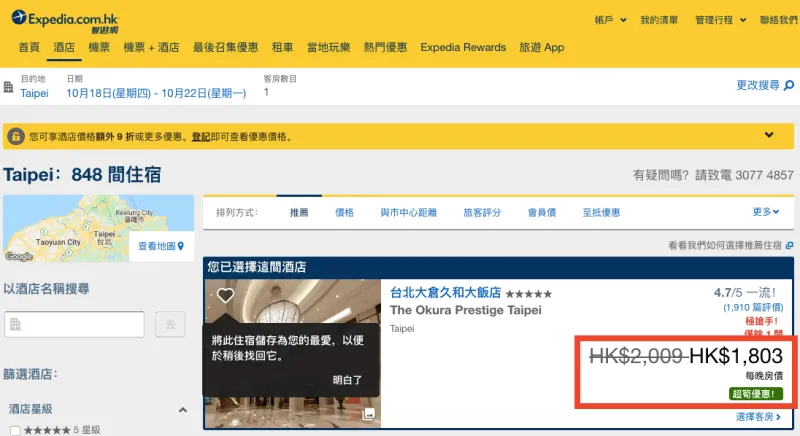Viewport: 800px width, 436px height.
Task: Sort results by 推薦
Action: [299, 213]
